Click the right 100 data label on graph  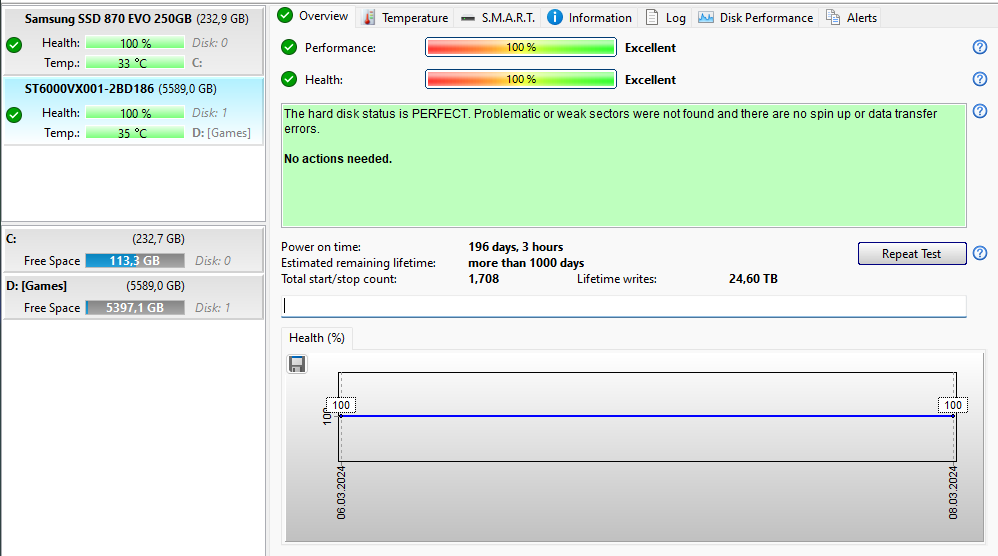point(953,405)
